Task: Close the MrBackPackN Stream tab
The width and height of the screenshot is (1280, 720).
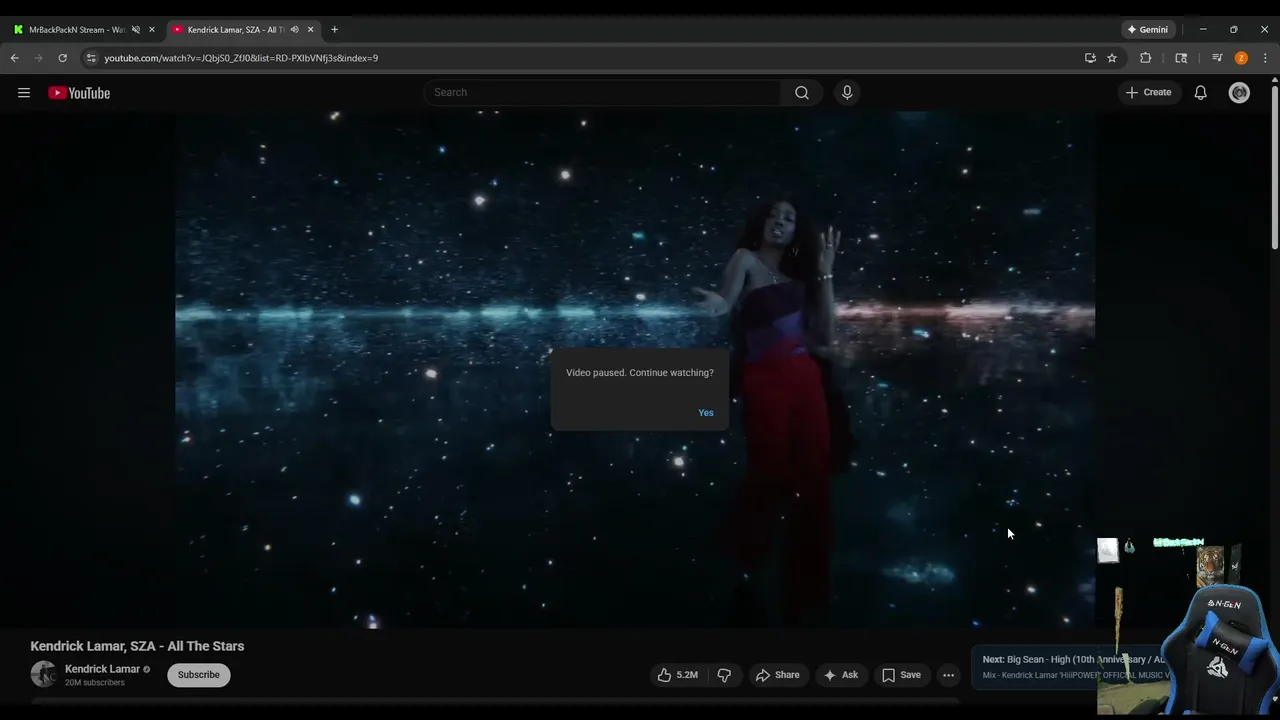Action: (152, 30)
